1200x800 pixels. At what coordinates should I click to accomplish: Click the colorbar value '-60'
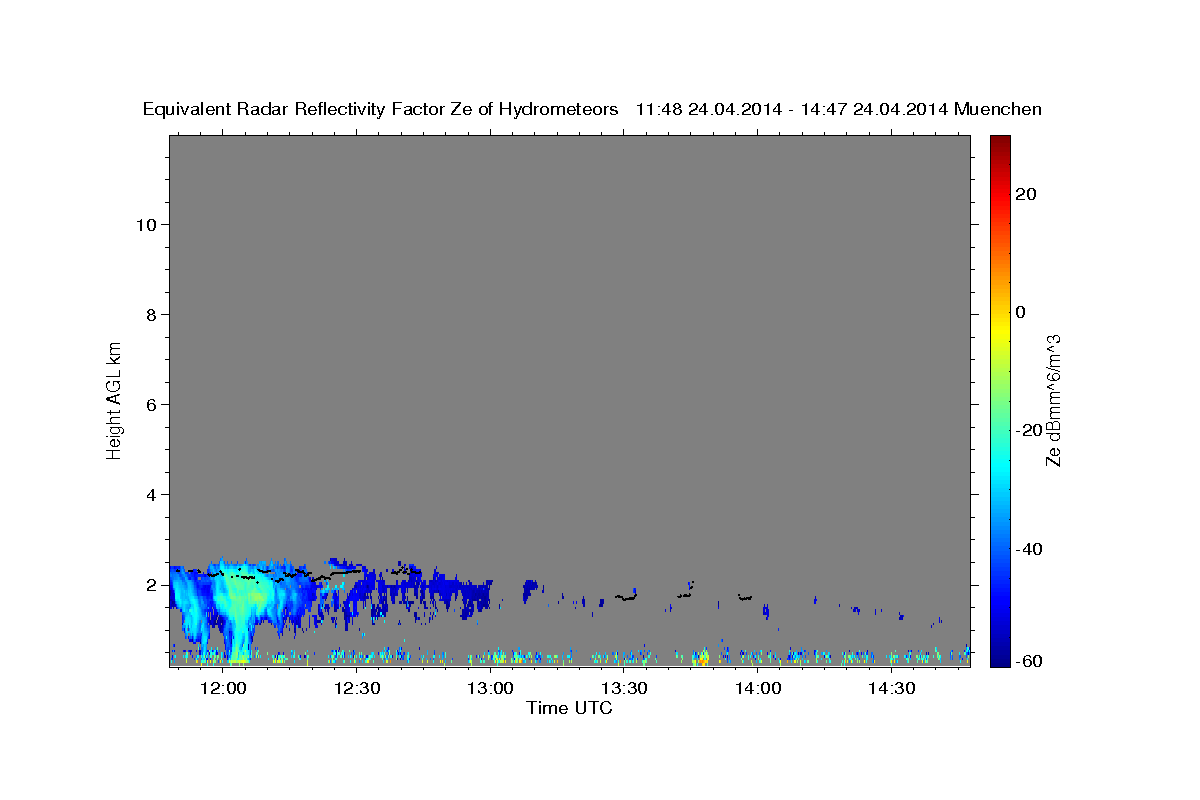pos(1028,661)
